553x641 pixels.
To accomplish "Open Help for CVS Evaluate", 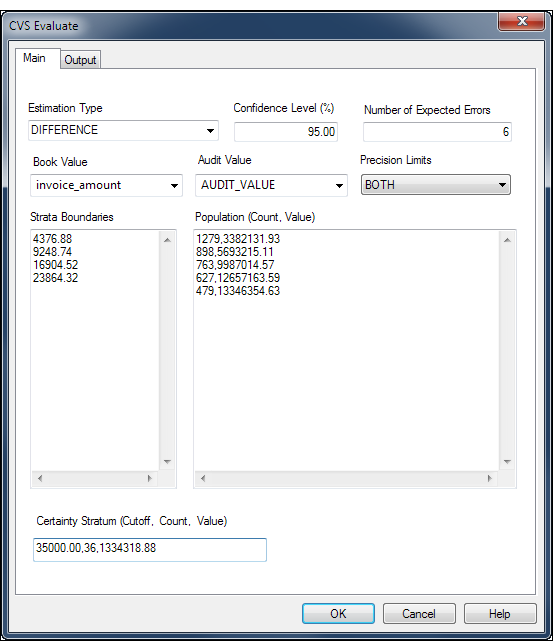I will pyautogui.click(x=500, y=614).
